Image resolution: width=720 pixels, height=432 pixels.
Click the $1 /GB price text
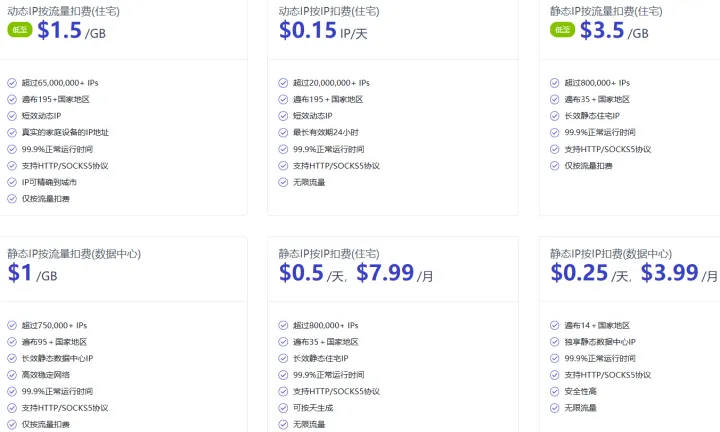pos(32,273)
